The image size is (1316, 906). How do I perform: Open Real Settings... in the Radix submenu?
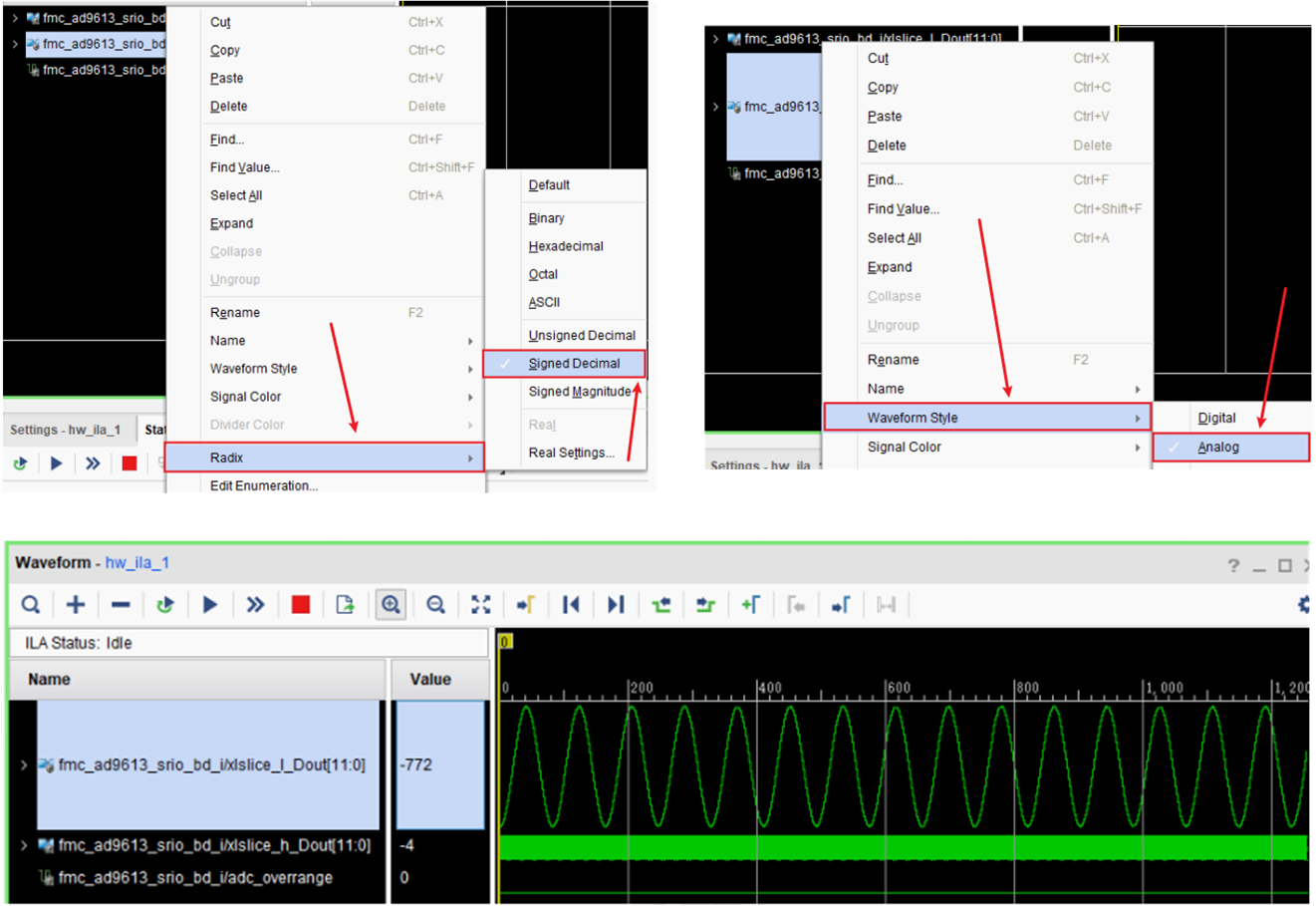pos(571,453)
